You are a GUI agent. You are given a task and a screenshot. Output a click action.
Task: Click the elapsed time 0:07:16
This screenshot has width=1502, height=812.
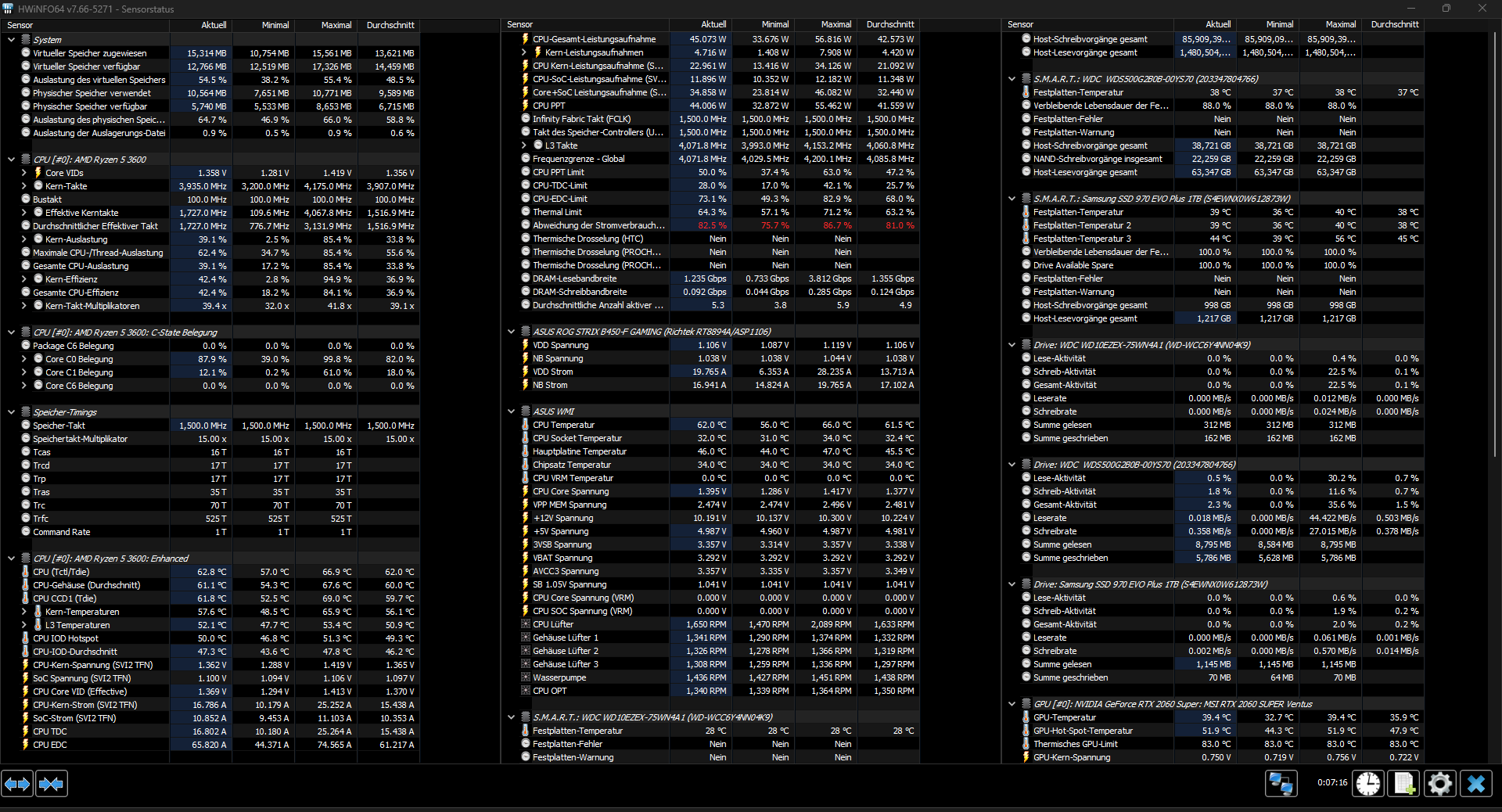(x=1332, y=782)
